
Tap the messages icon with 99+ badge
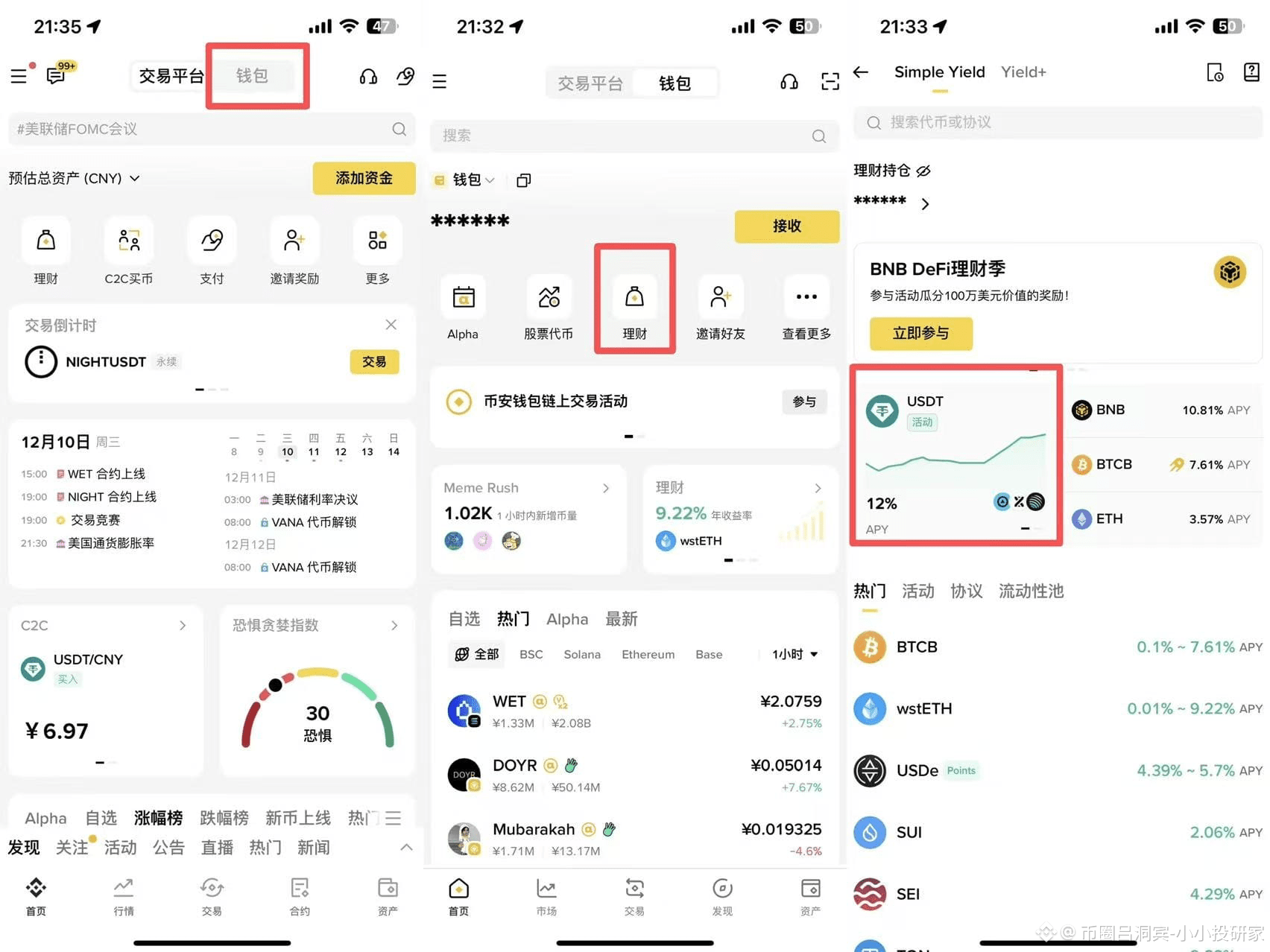pos(57,74)
